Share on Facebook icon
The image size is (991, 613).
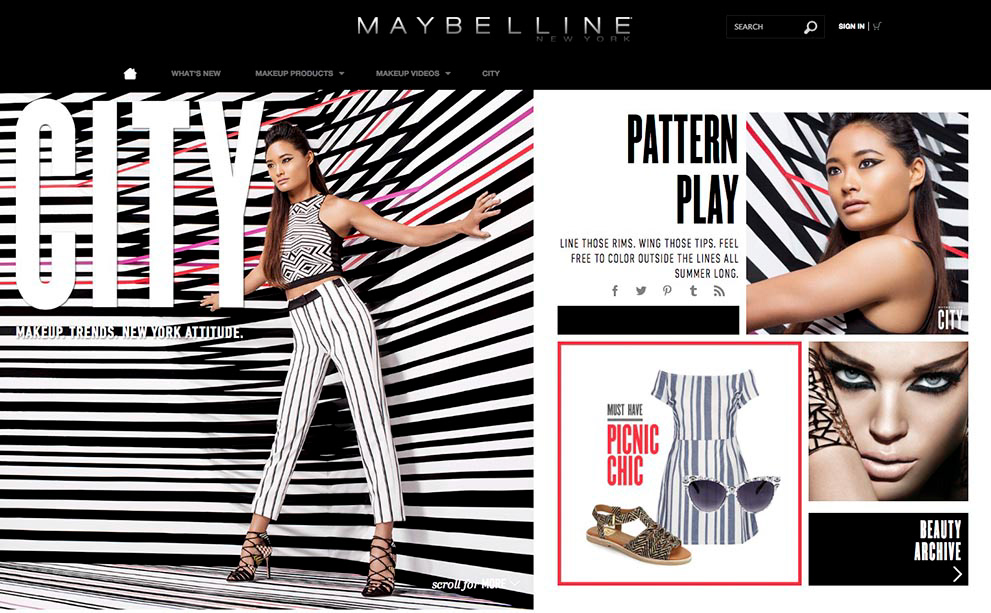pyautogui.click(x=615, y=291)
